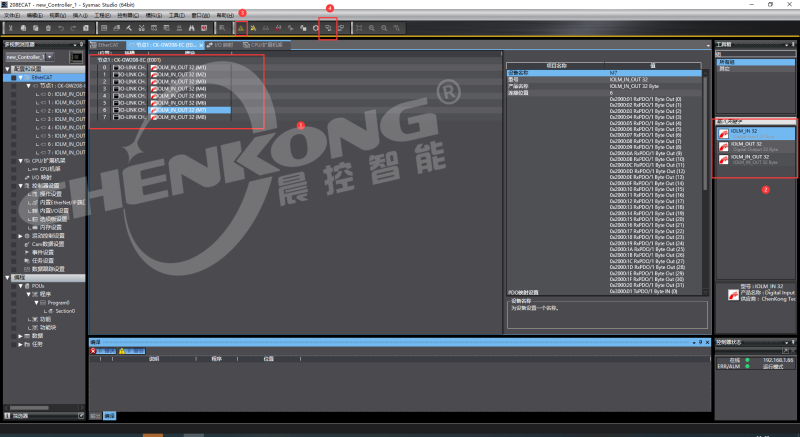Switch to the CPU/Expansion Racks tab
800x437 pixels.
pyautogui.click(x=264, y=45)
